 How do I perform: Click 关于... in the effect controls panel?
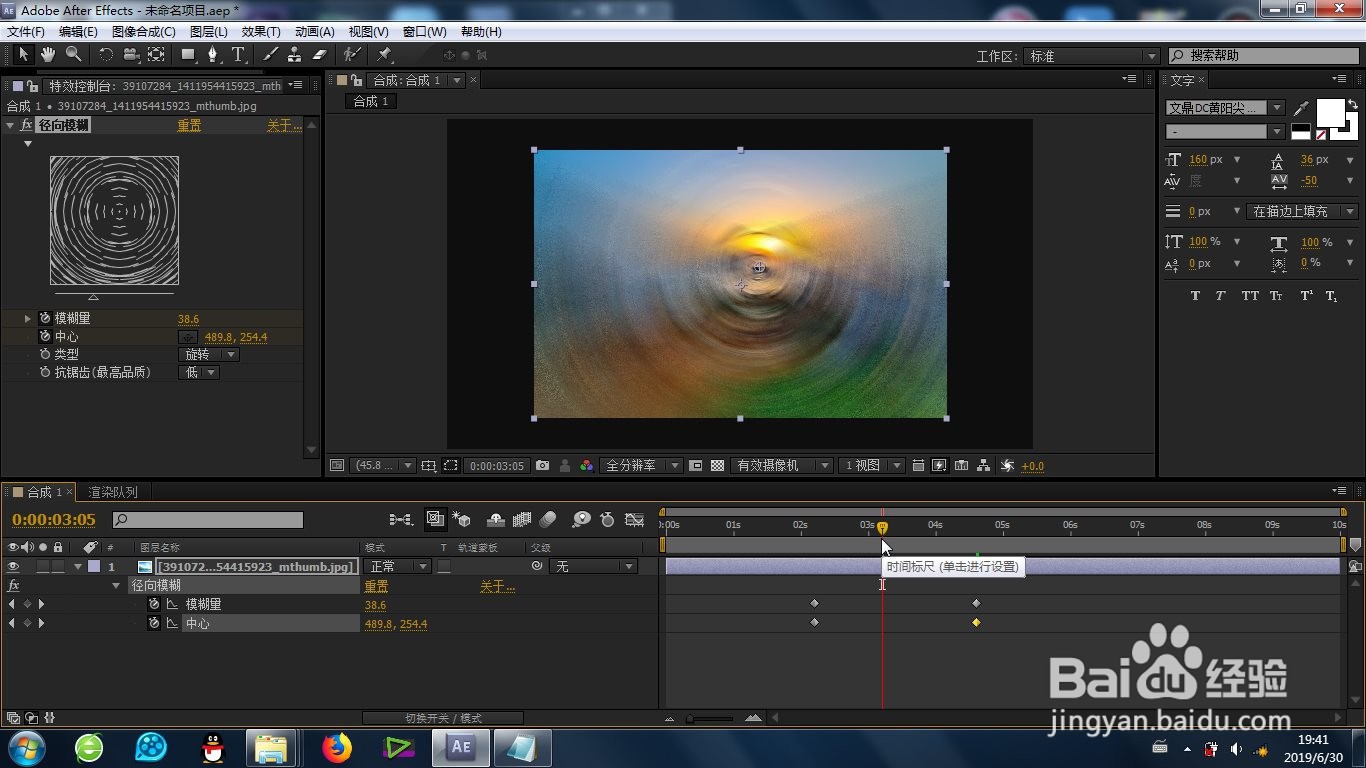click(x=284, y=125)
